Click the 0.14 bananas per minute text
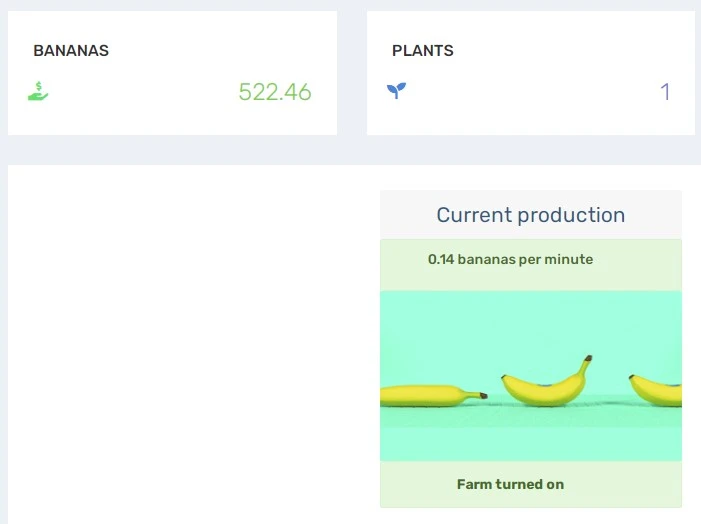Image resolution: width=701 pixels, height=524 pixels. 510,259
